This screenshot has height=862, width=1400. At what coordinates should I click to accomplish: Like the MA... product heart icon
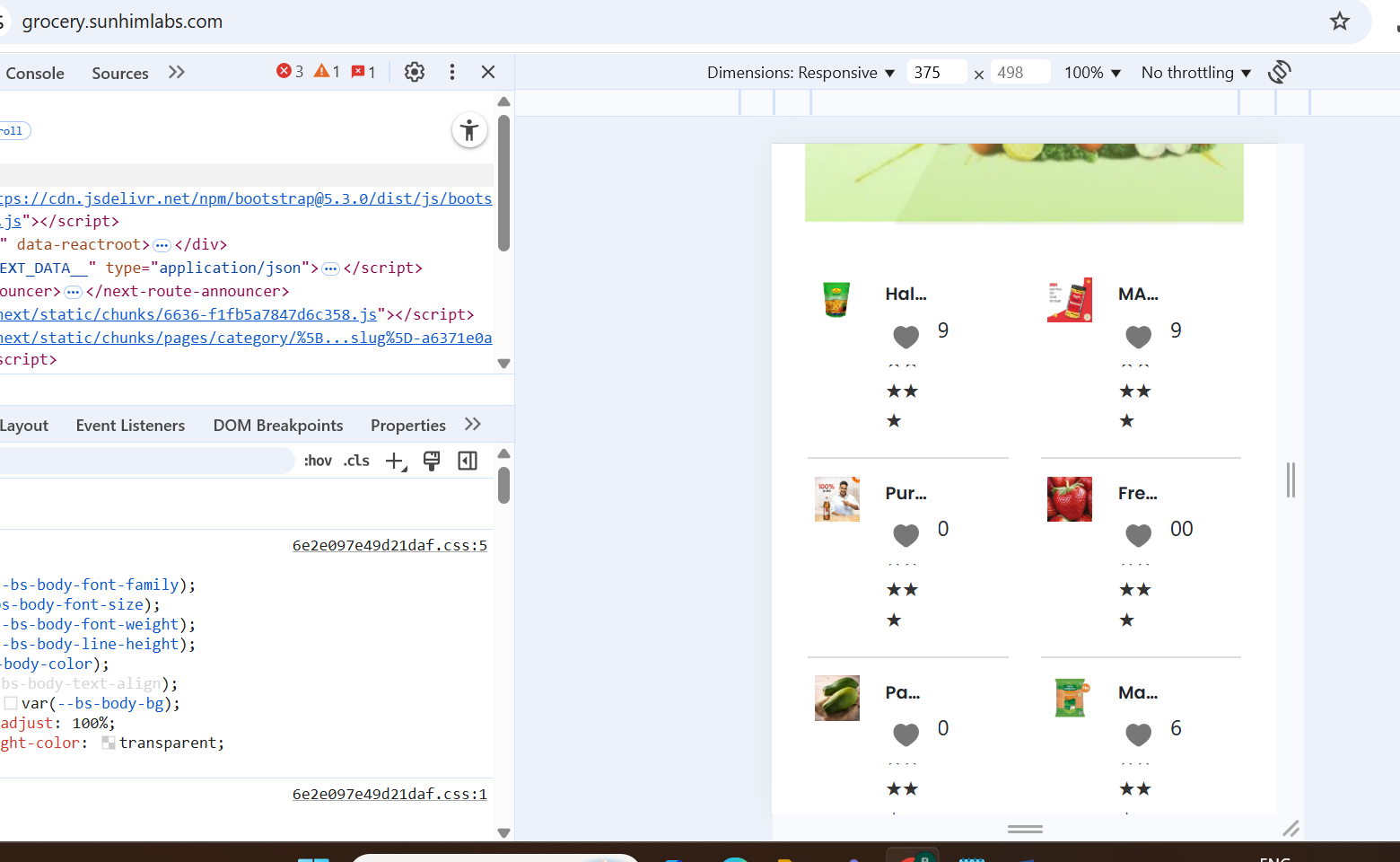[x=1139, y=336]
